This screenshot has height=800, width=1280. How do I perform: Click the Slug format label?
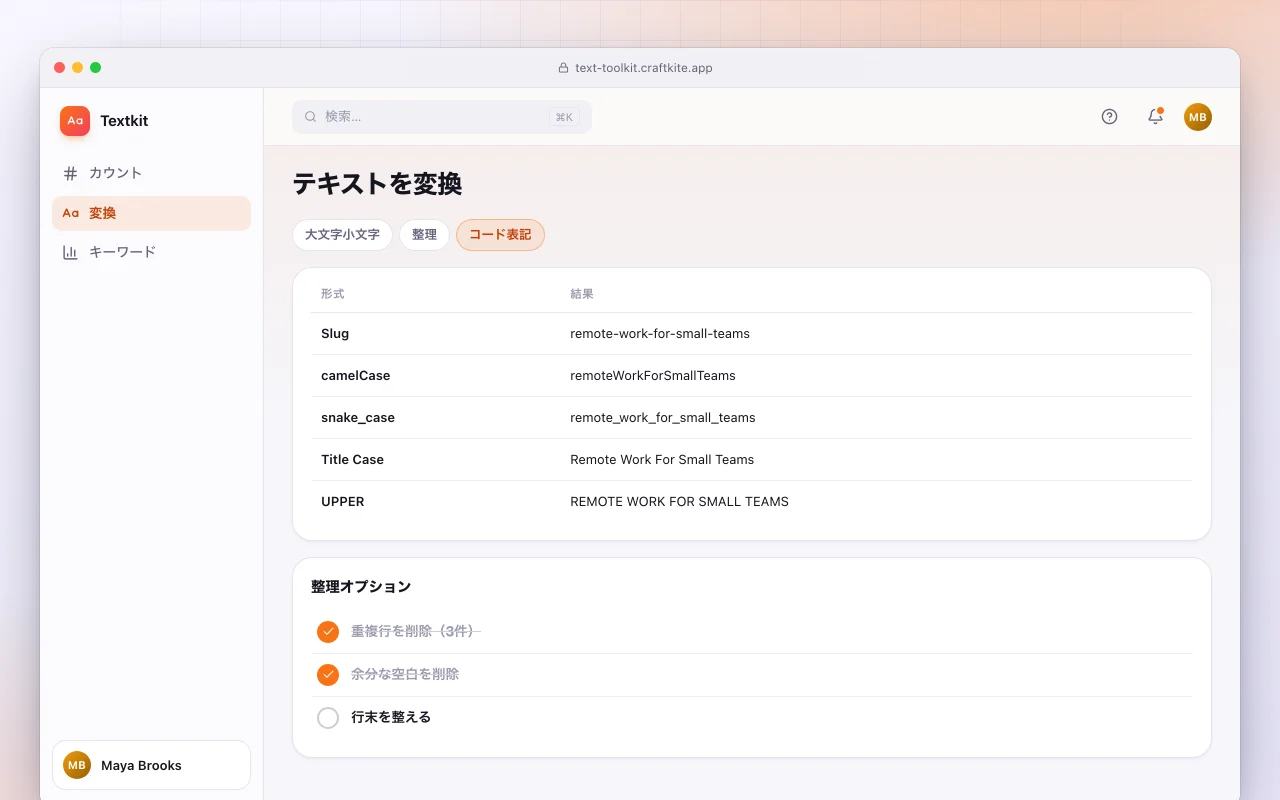click(335, 334)
